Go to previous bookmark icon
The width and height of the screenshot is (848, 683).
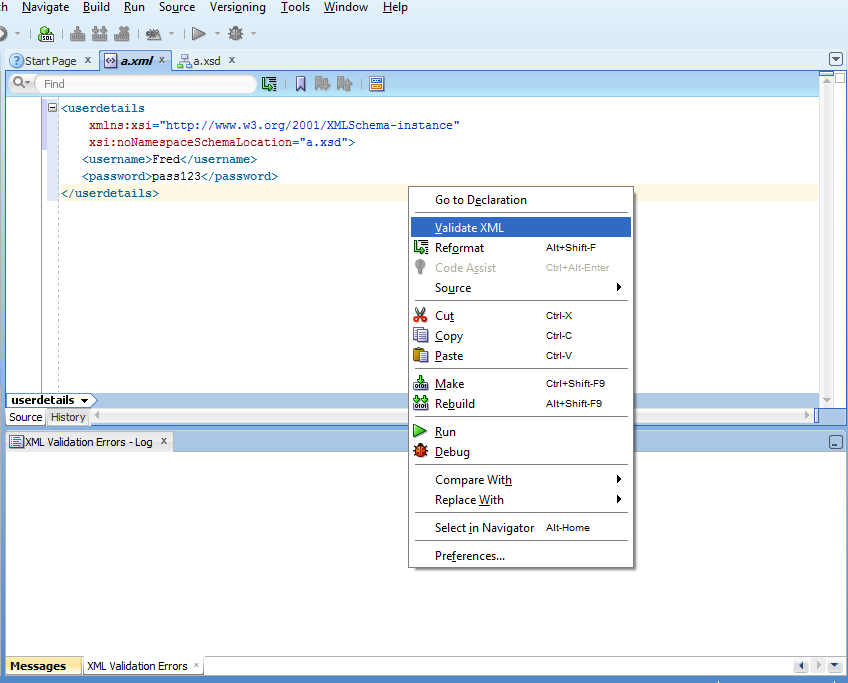pos(344,84)
